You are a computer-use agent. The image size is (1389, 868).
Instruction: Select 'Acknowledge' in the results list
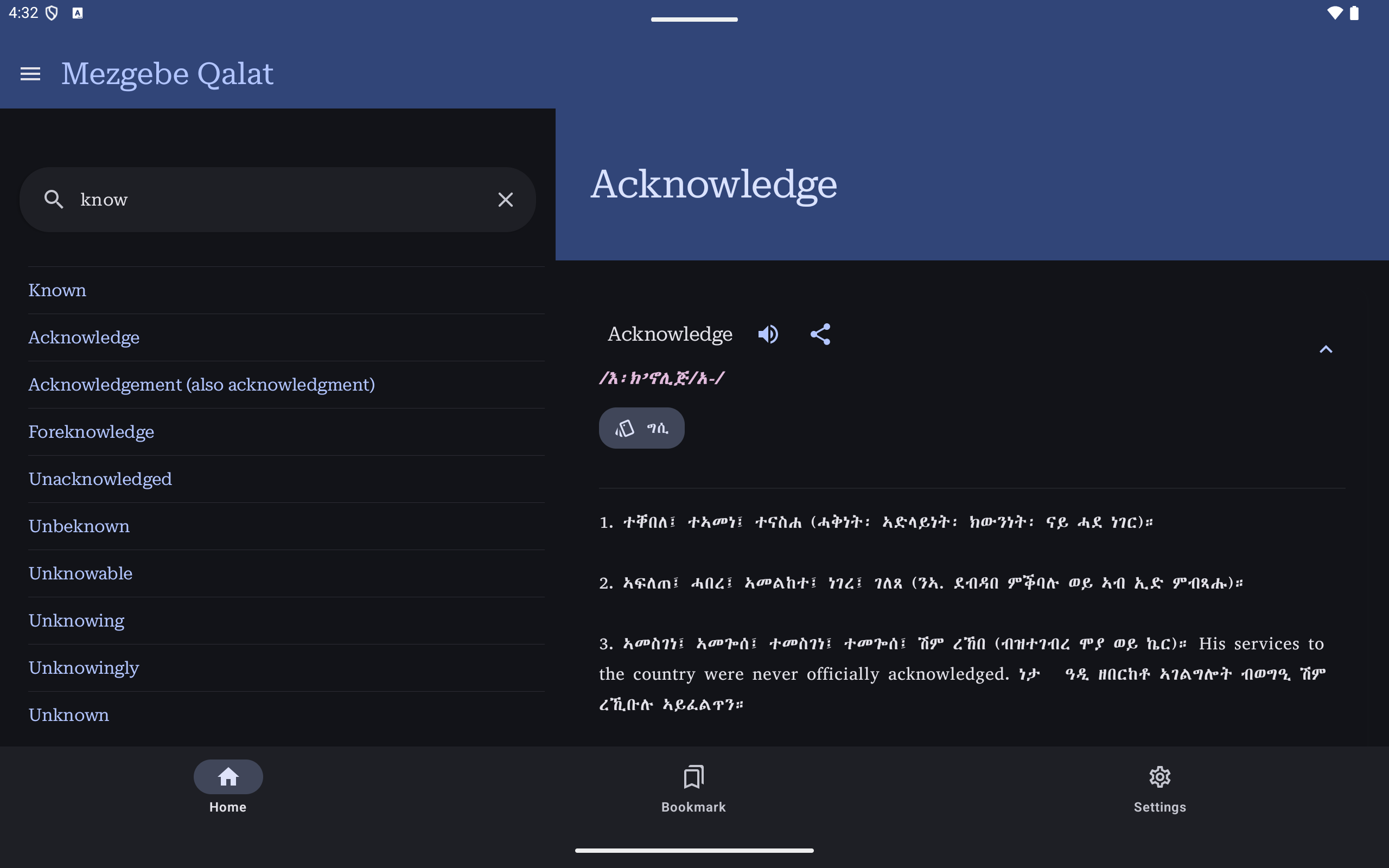coord(286,337)
